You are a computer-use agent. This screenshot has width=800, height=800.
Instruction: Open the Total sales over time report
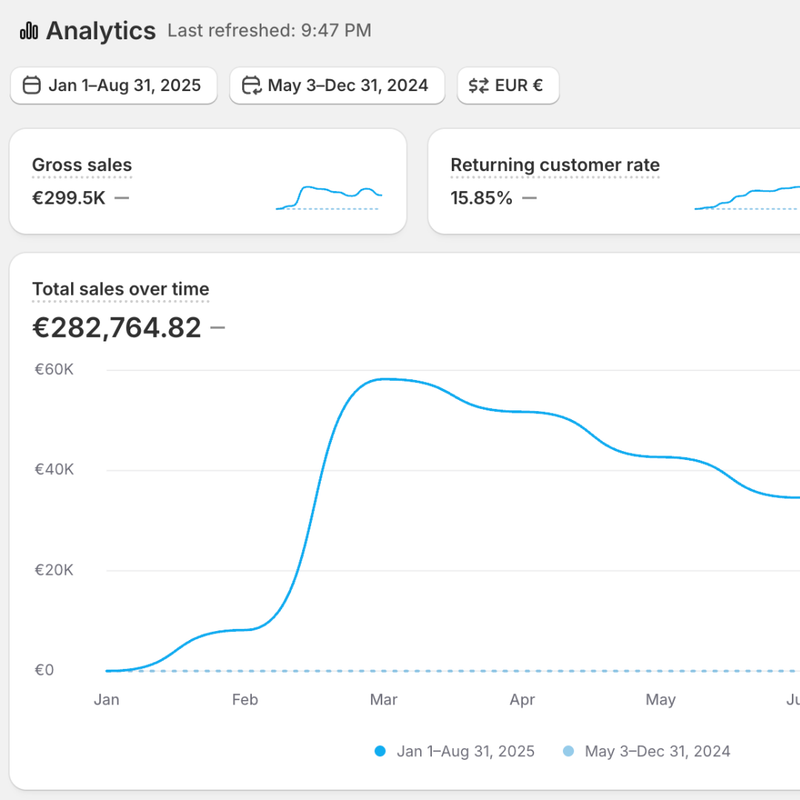120,290
